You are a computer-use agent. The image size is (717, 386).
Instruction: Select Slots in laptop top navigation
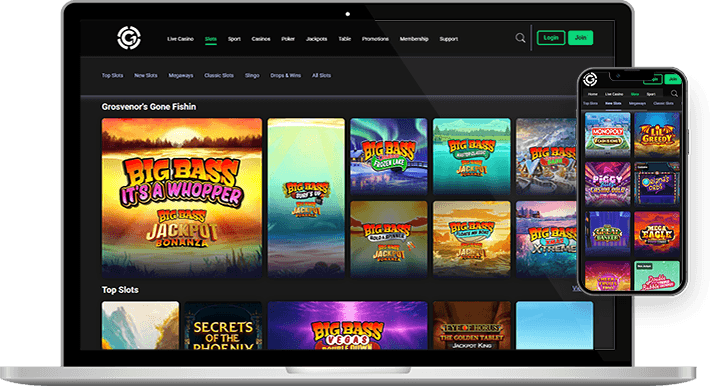click(x=211, y=39)
